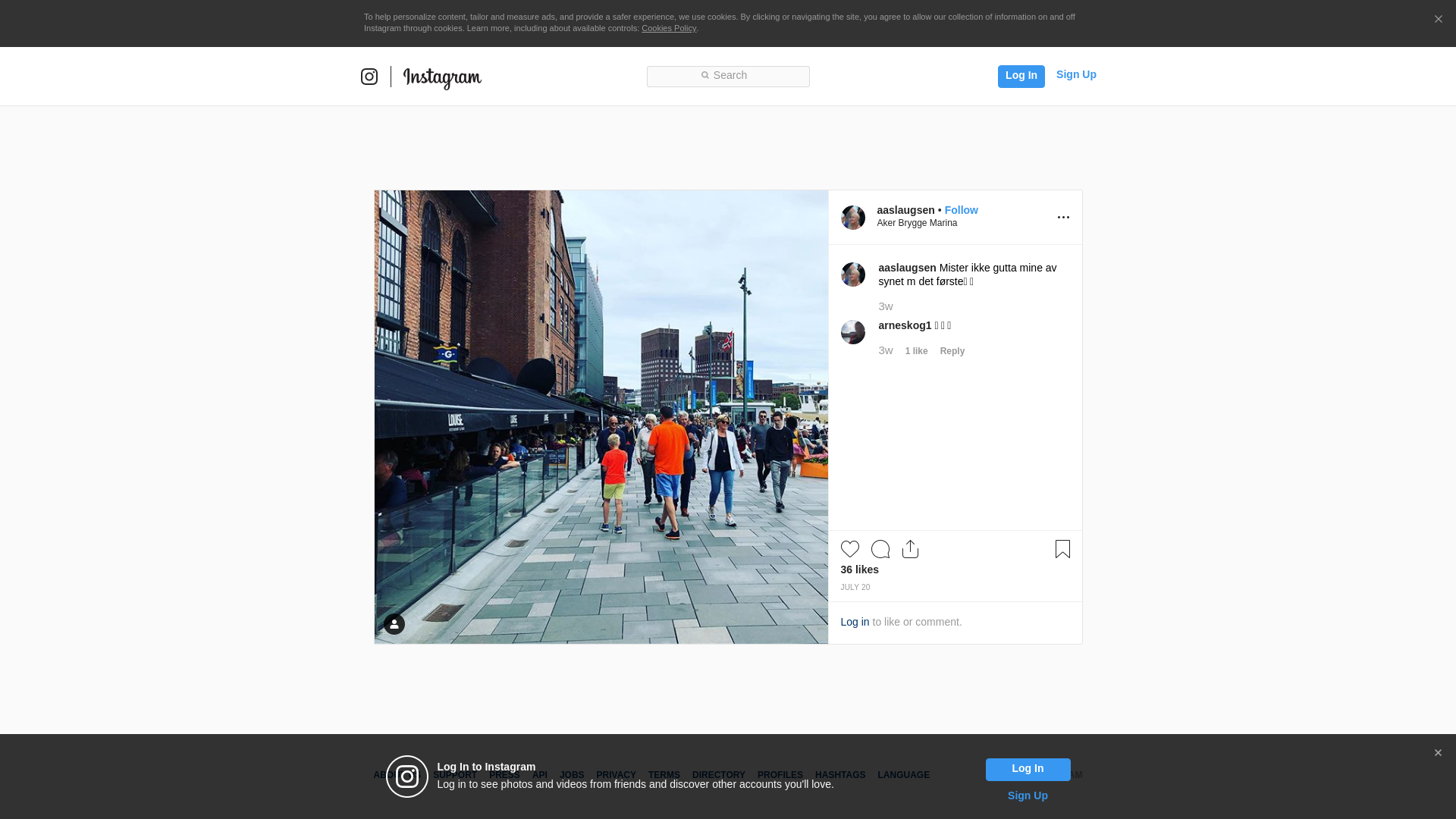The height and width of the screenshot is (819, 1456).
Task: Close the Log In to Instagram banner
Action: [x=1438, y=753]
